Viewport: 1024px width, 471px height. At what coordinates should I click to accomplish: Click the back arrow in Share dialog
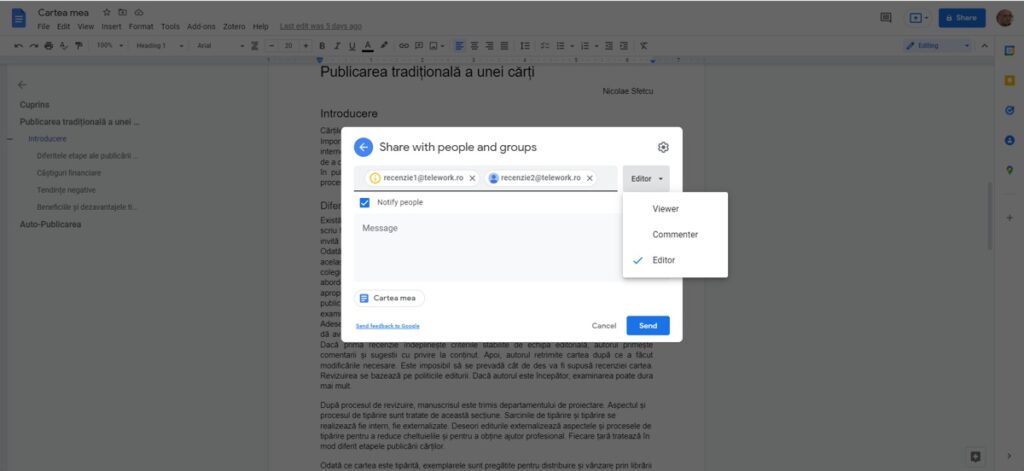(363, 147)
